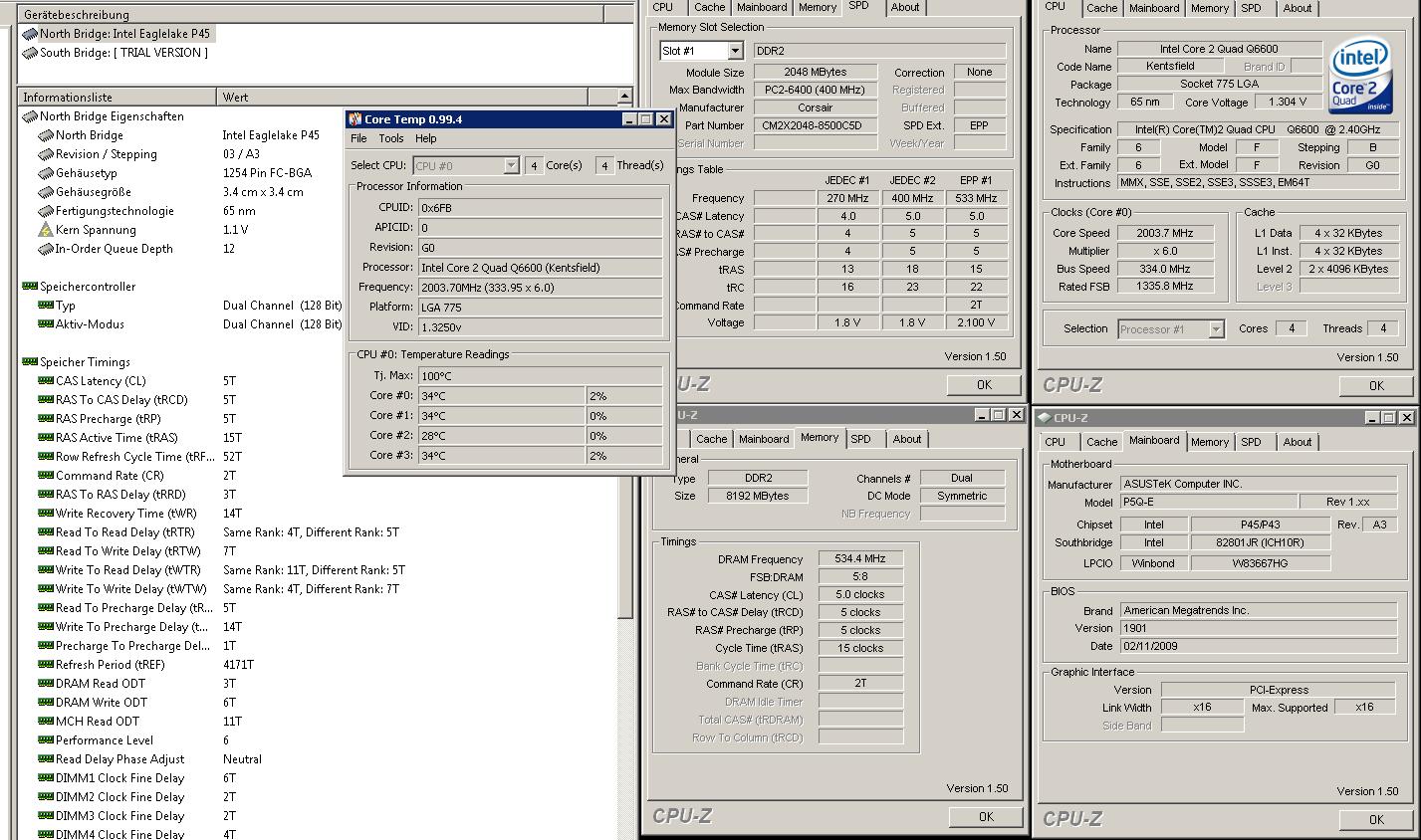Open the File menu in Core Temp
This screenshot has width=1421, height=840.
pyautogui.click(x=358, y=138)
